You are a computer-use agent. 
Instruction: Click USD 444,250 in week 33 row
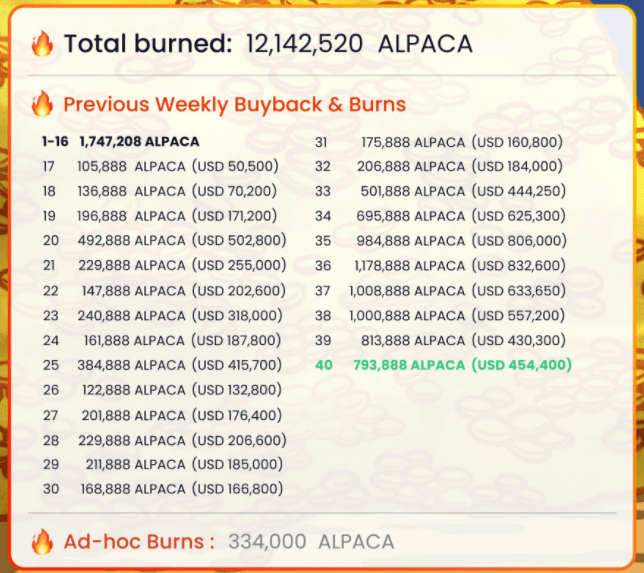tap(519, 191)
